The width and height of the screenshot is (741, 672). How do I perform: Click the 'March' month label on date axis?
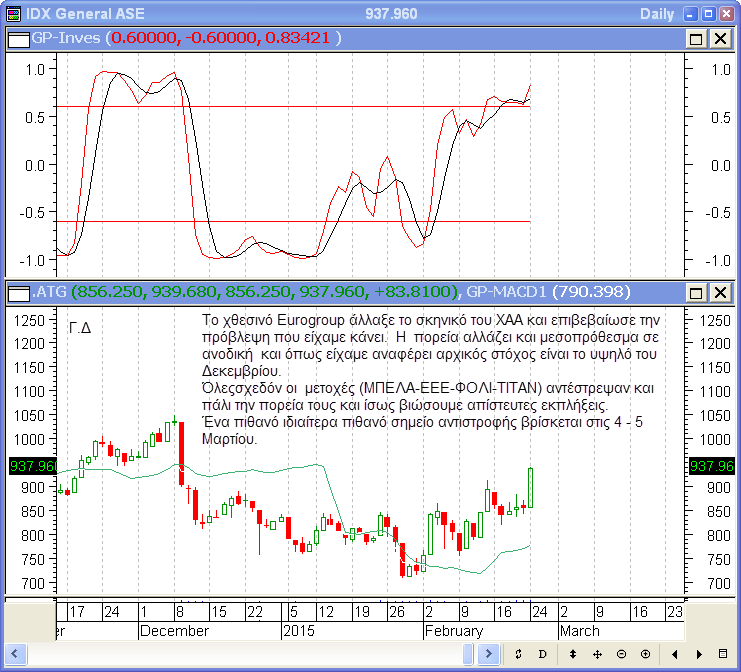[x=579, y=631]
